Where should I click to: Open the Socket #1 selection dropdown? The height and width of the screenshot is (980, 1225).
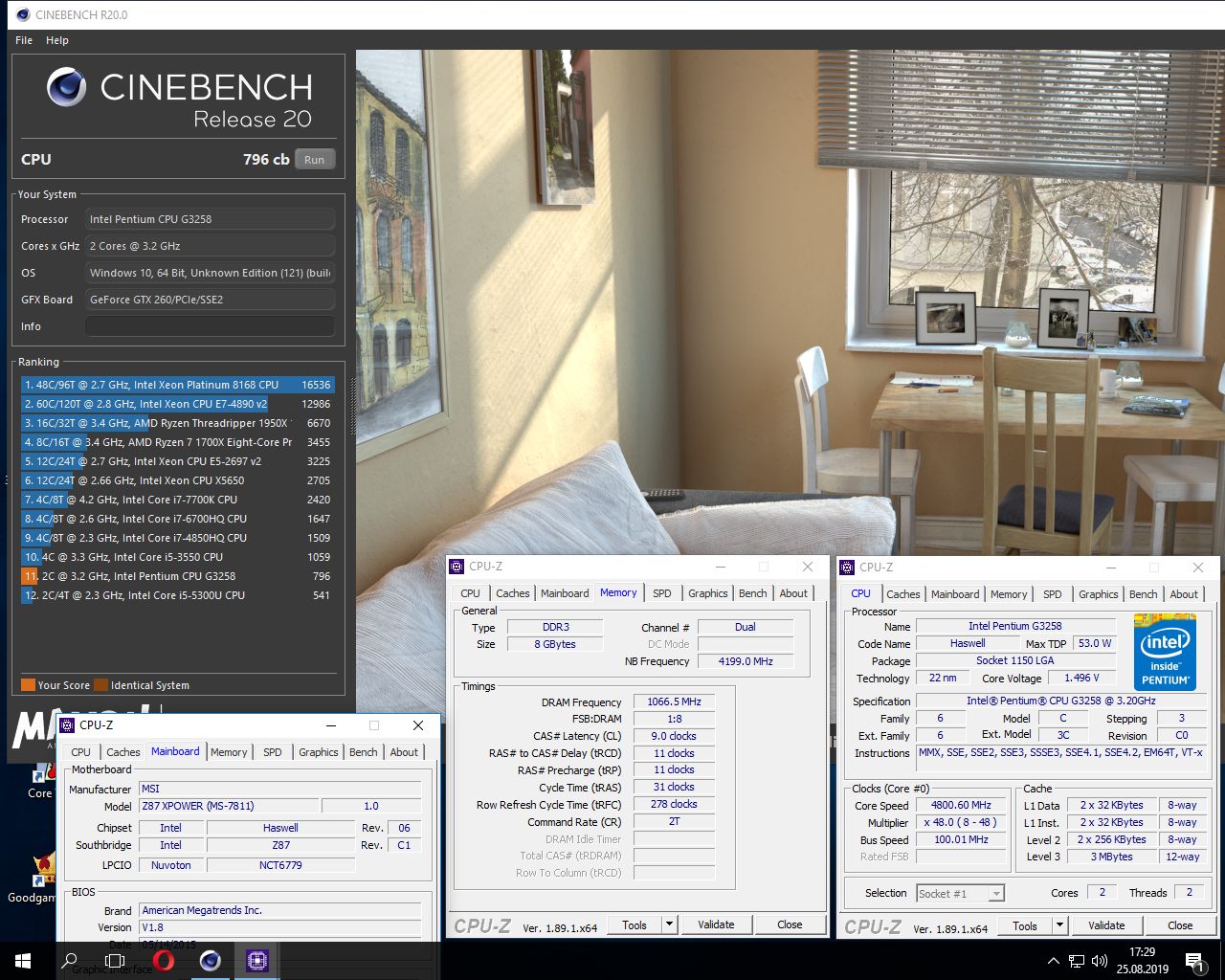point(960,893)
